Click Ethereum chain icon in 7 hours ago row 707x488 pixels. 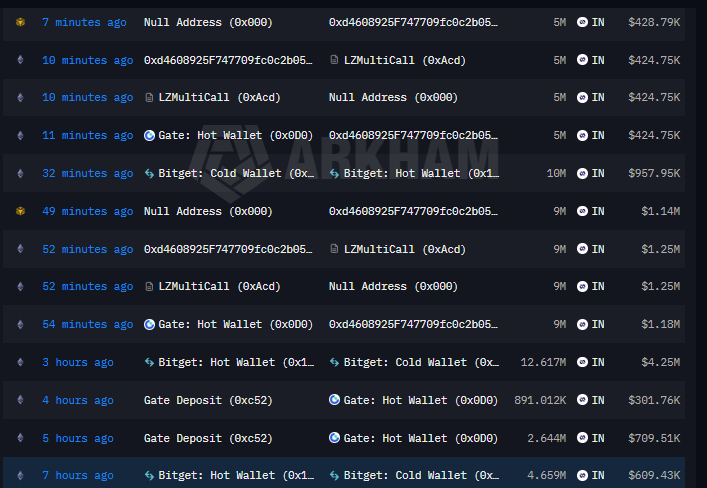pos(20,475)
